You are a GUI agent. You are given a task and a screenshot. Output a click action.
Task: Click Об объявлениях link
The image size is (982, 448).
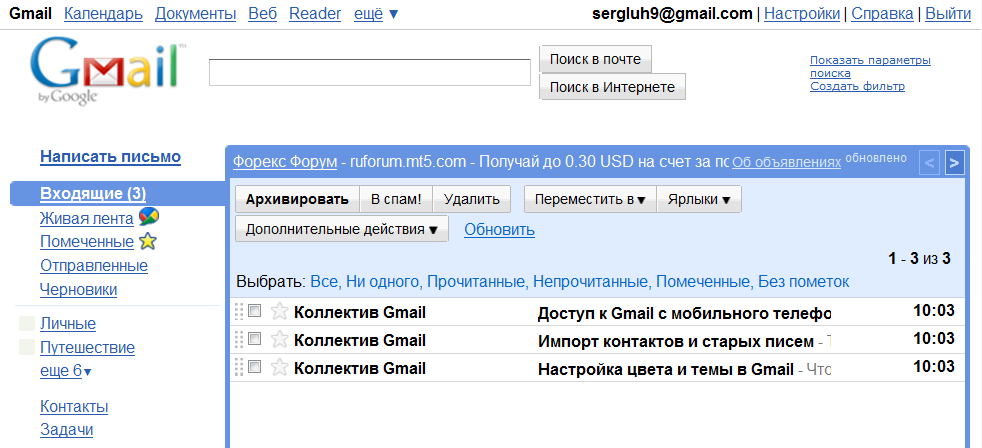786,162
